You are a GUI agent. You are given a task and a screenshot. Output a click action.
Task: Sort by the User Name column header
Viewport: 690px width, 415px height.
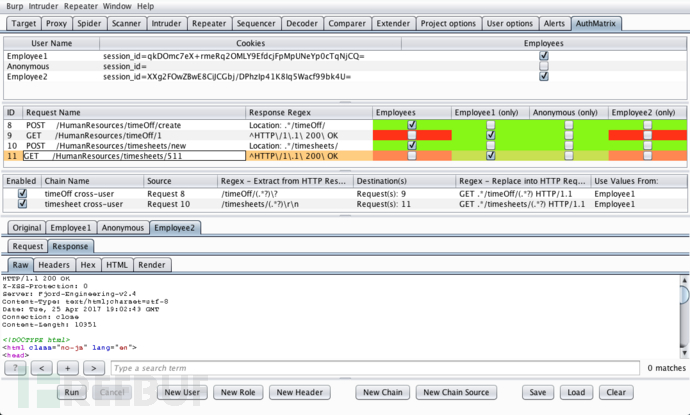click(x=51, y=43)
